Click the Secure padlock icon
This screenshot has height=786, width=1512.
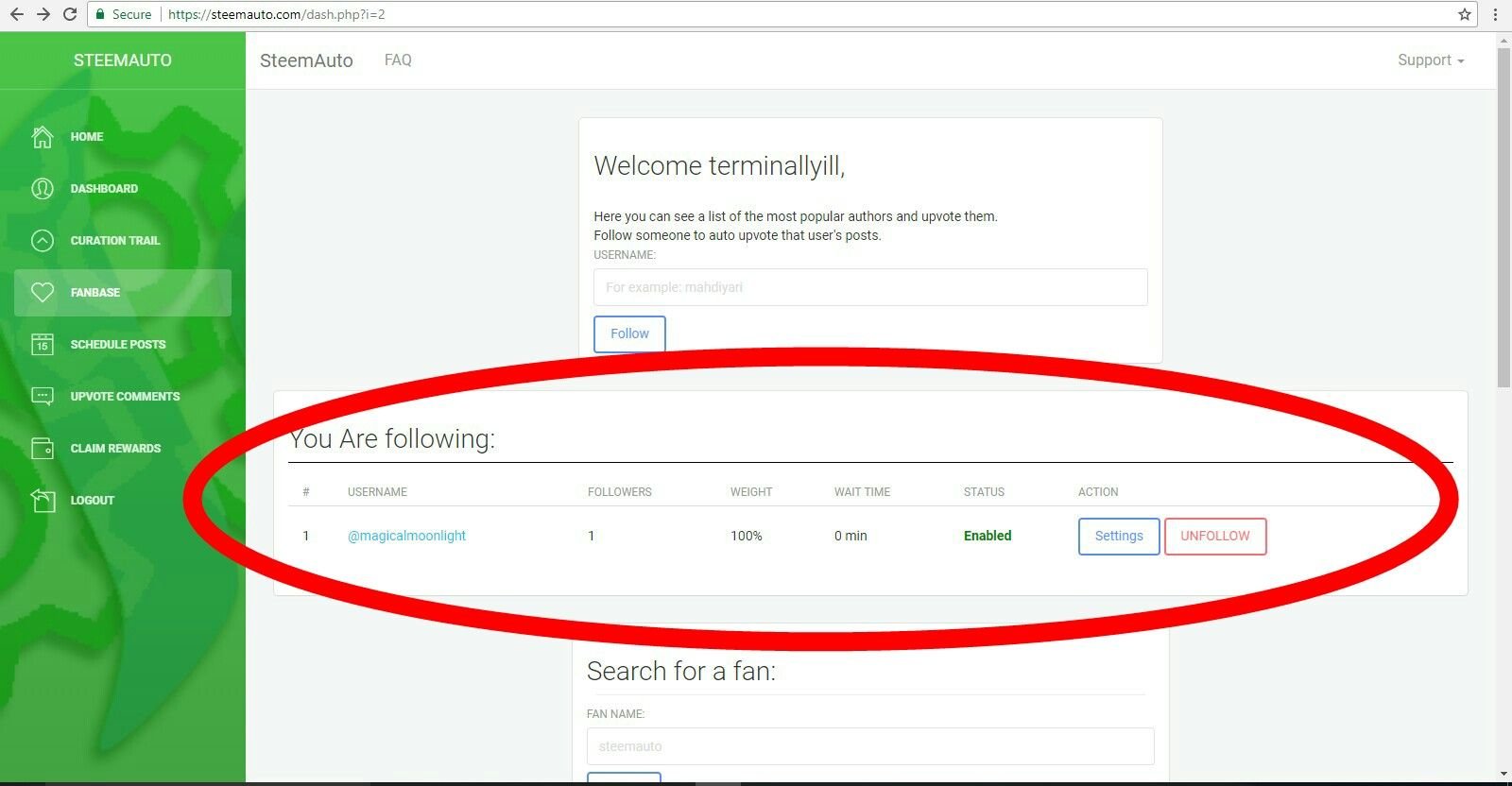pyautogui.click(x=100, y=14)
